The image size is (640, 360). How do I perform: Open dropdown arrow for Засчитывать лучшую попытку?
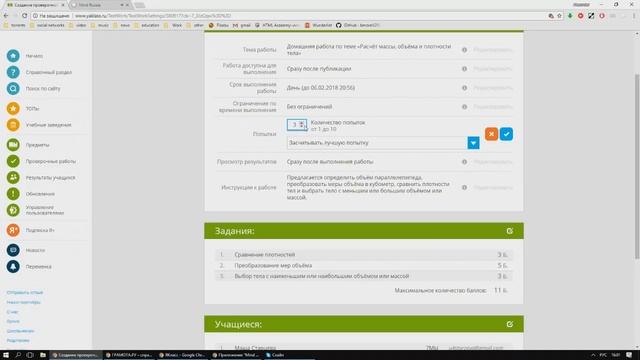(x=473, y=143)
